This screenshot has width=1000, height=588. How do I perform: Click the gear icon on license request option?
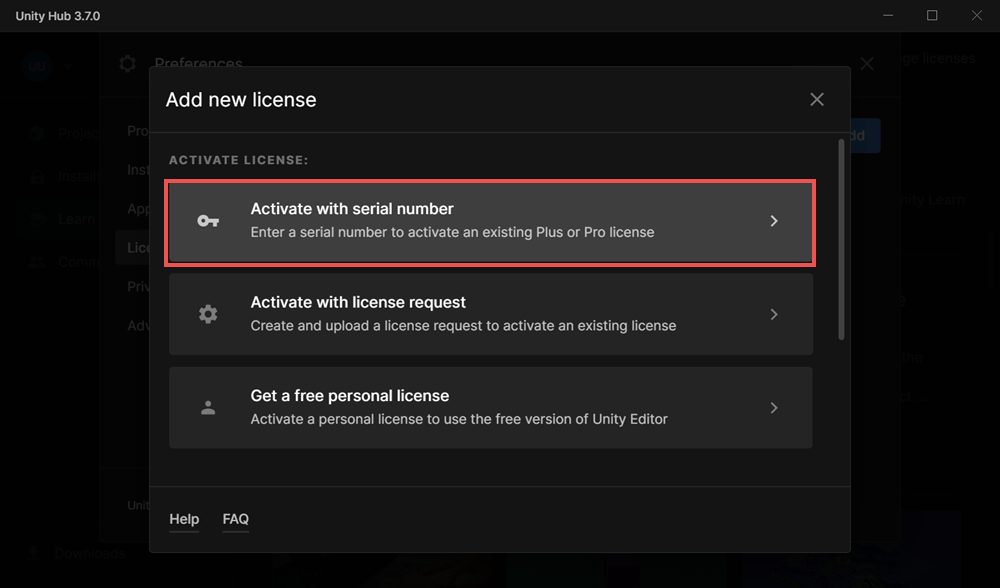coord(207,313)
